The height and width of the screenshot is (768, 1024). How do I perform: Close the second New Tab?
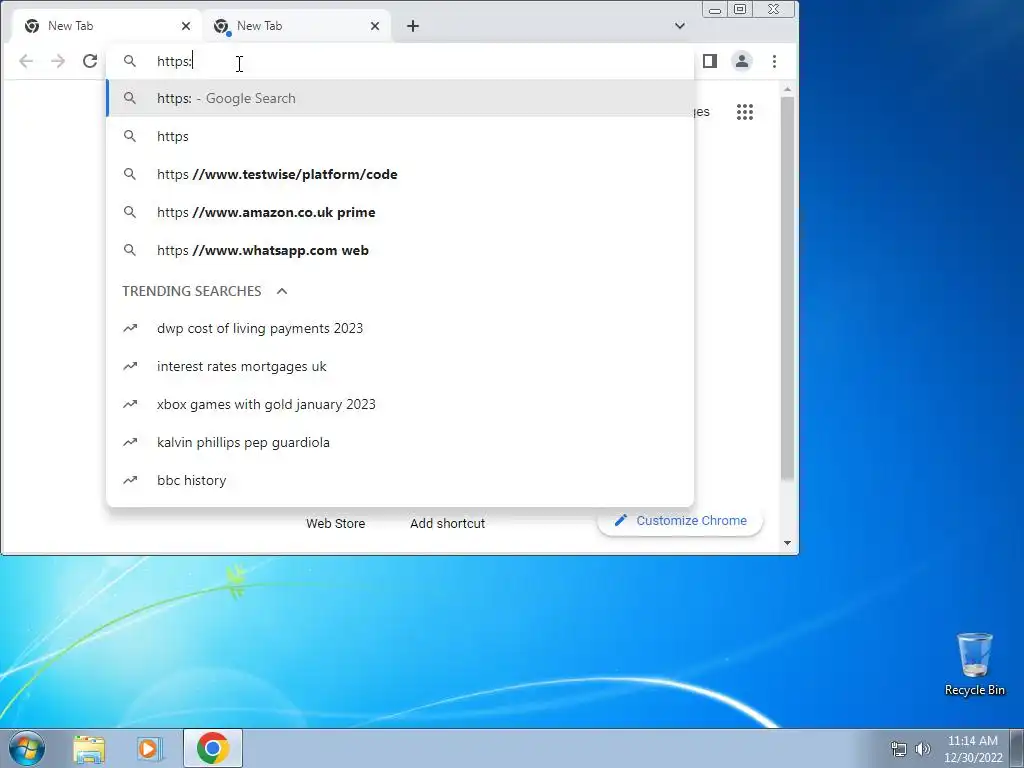pyautogui.click(x=375, y=26)
